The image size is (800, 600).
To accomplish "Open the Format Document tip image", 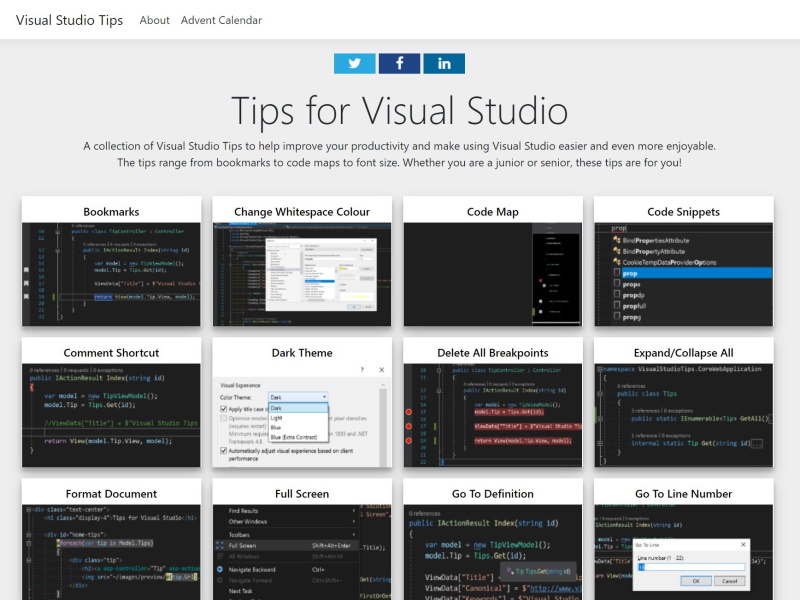I will (111, 552).
